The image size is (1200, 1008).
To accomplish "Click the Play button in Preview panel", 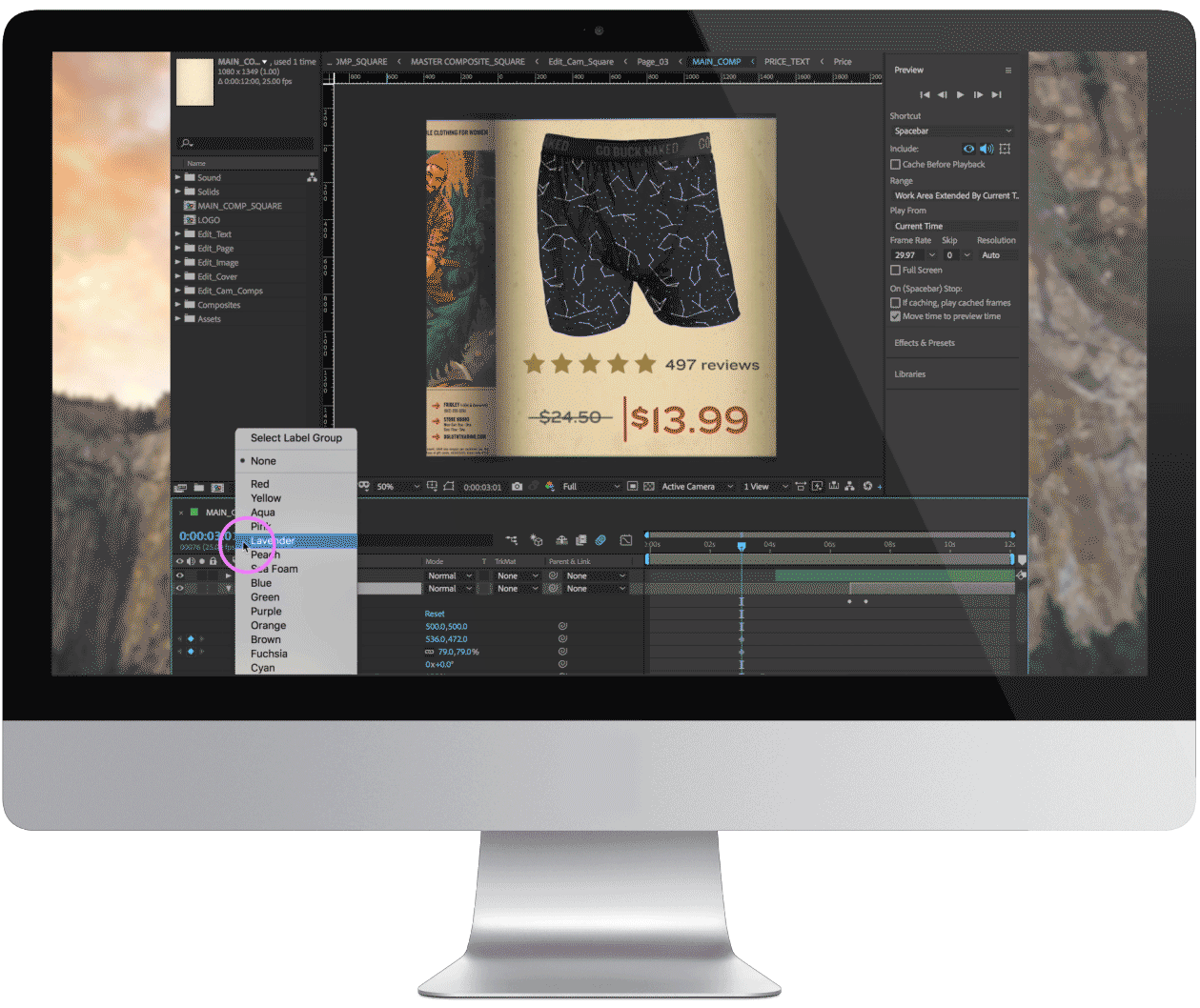I will point(960,94).
